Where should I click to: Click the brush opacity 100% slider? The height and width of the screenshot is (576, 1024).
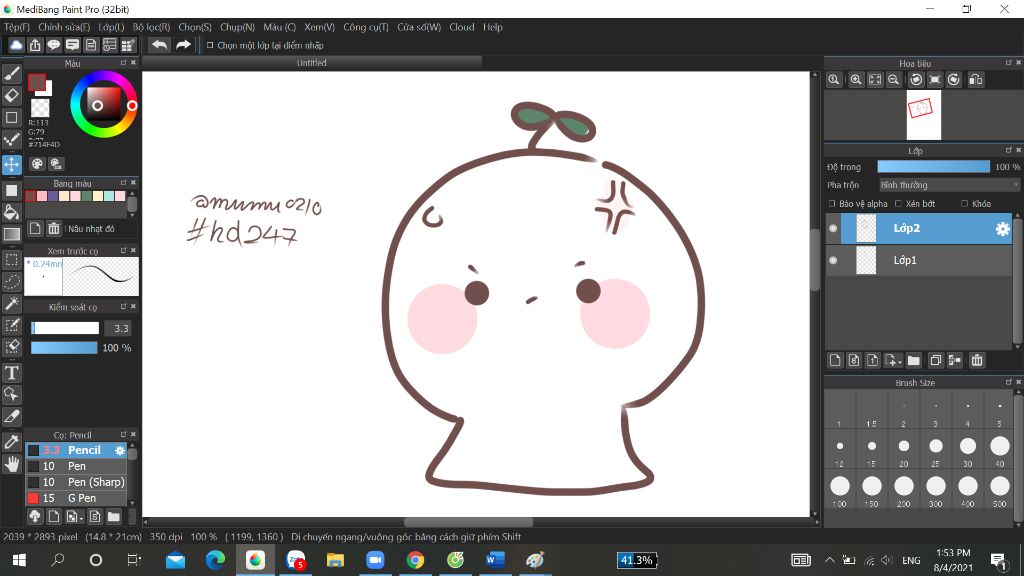(x=64, y=347)
